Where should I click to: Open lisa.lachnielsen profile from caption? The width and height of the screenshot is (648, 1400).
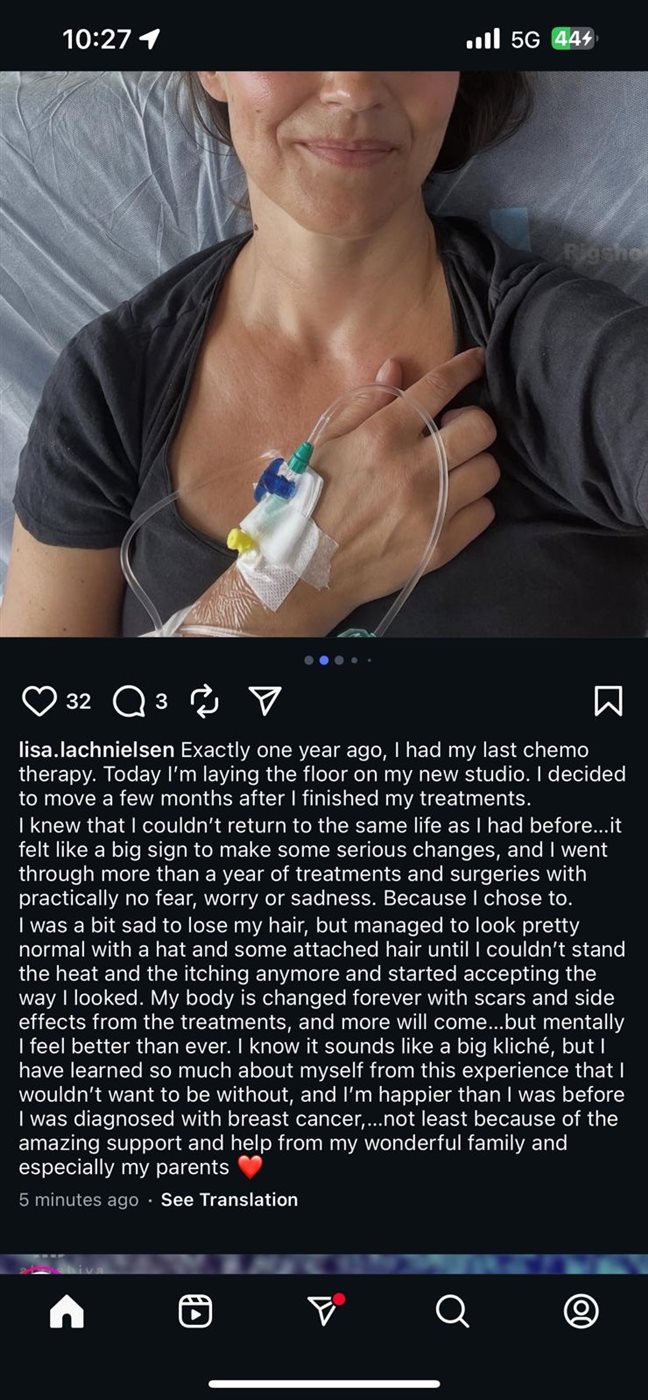click(x=97, y=750)
